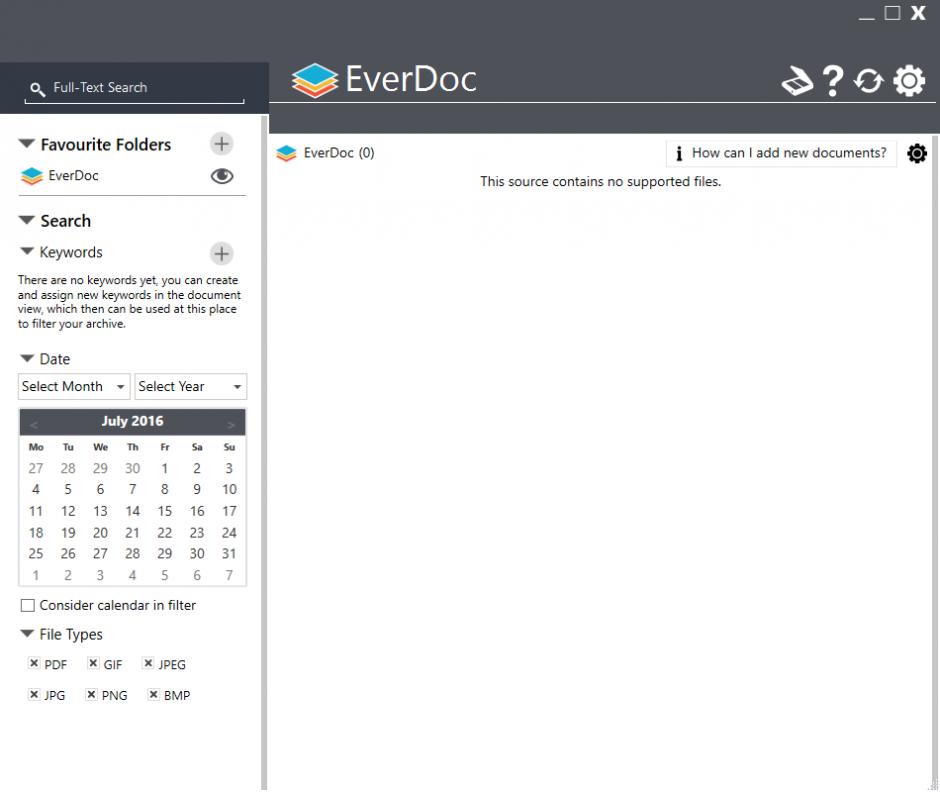Viewport: 940px width, 792px height.
Task: Open the scanner import tool
Action: (x=797, y=81)
